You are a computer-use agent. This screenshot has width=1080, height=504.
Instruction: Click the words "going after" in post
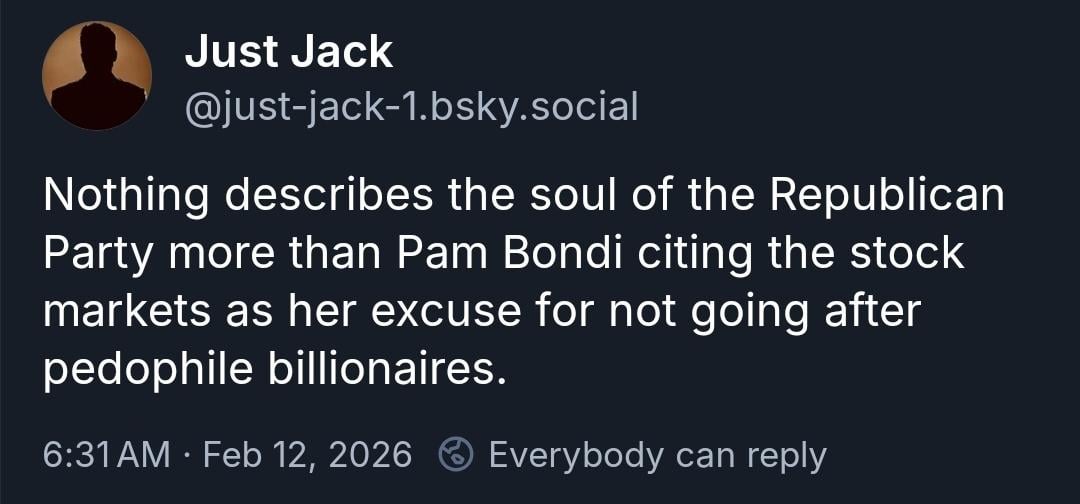[803, 313]
